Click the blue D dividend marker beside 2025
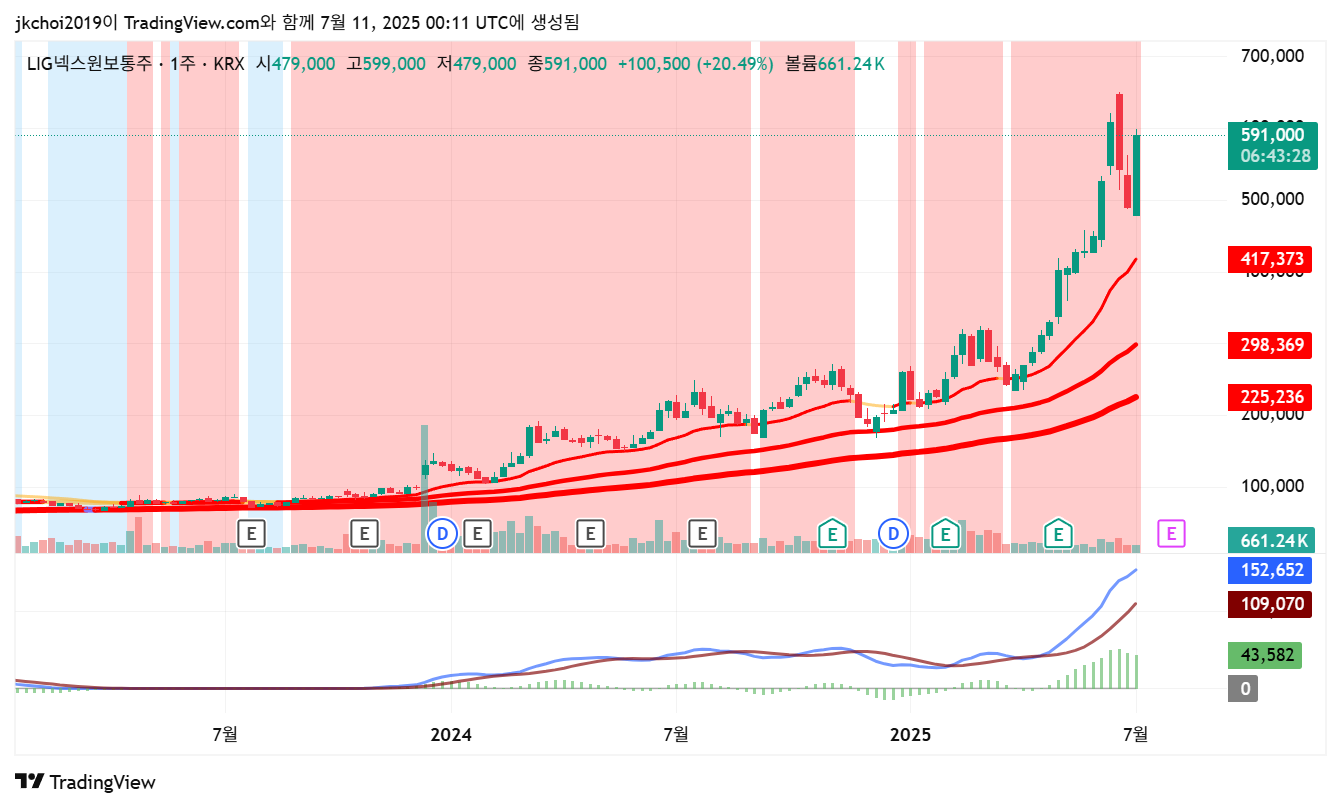The width and height of the screenshot is (1341, 808). (893, 533)
